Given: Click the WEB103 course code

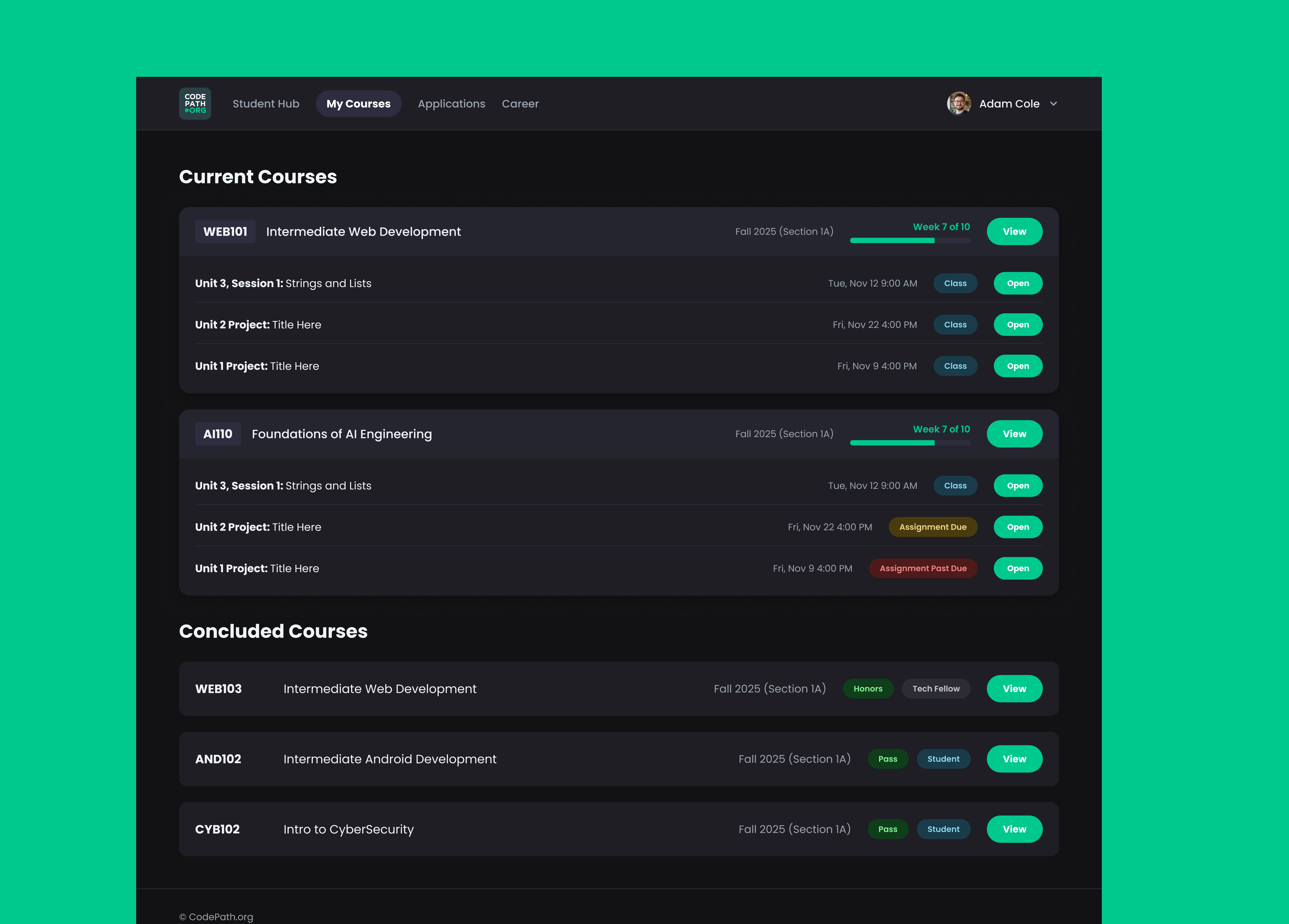Looking at the screenshot, I should (218, 689).
